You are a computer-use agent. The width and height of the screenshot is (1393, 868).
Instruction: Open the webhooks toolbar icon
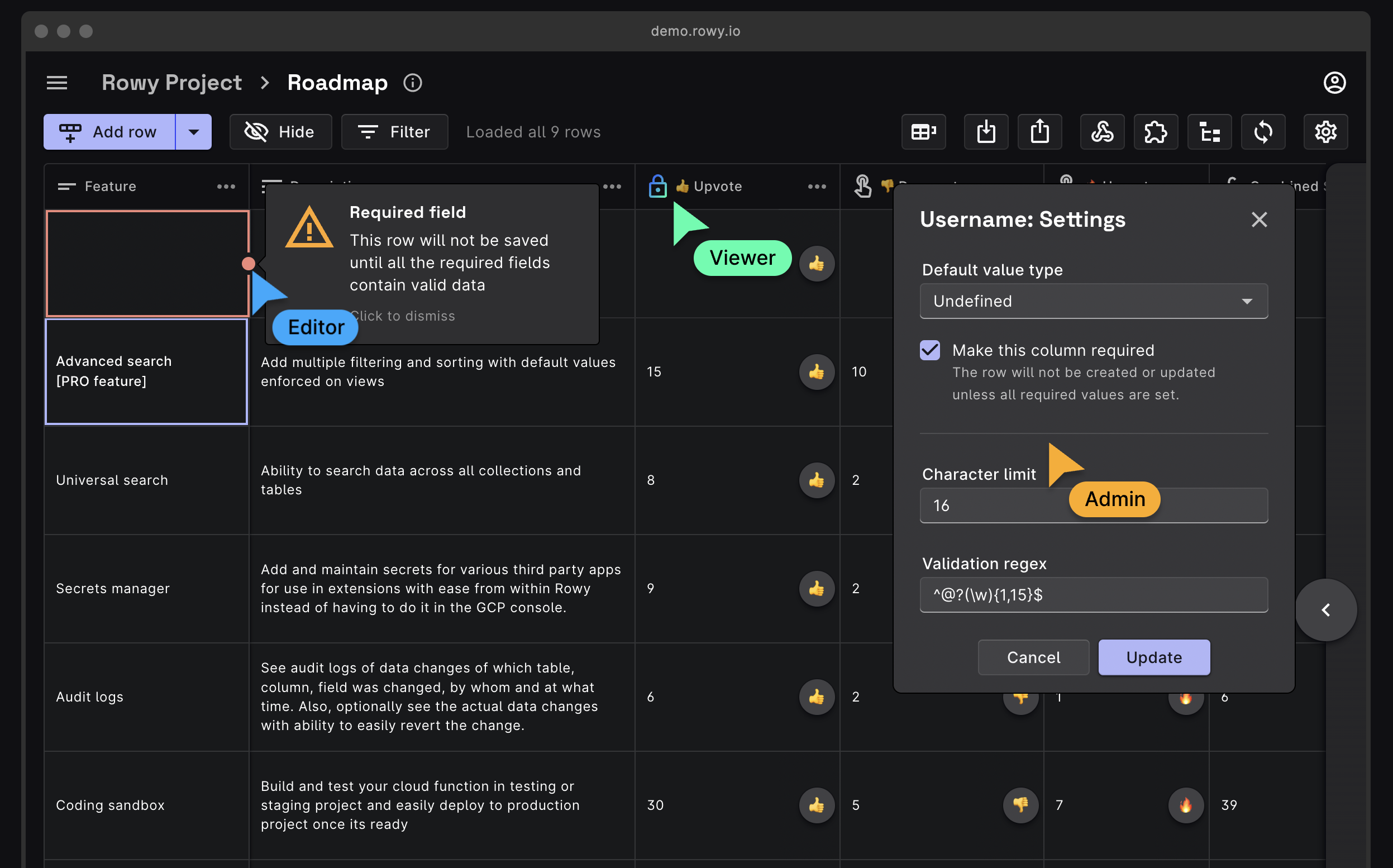click(1101, 132)
